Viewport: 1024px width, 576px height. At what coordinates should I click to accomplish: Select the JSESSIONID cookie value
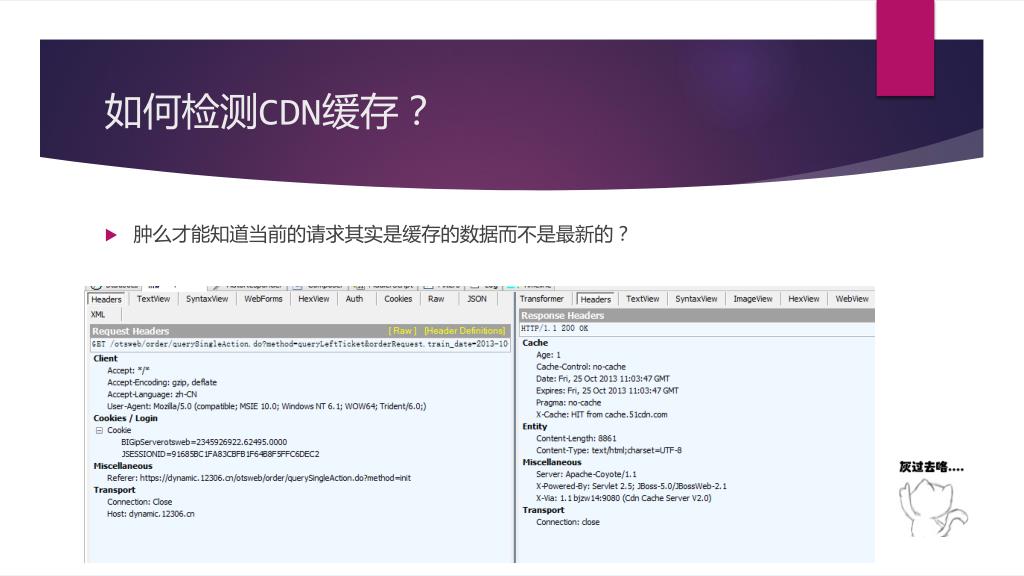point(220,454)
